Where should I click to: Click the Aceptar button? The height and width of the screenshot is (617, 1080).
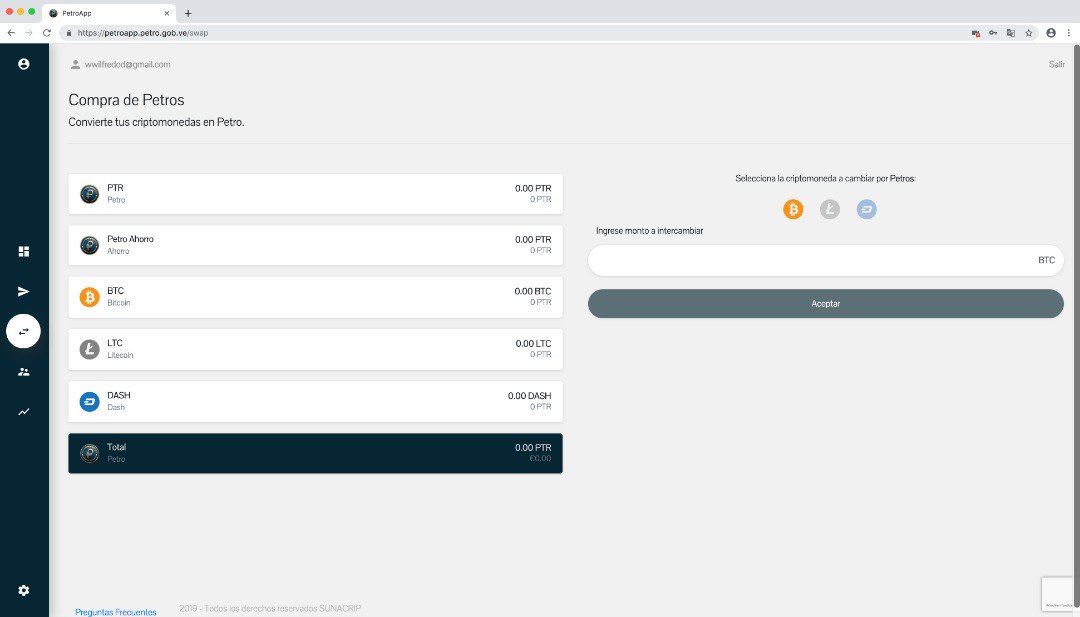825,304
